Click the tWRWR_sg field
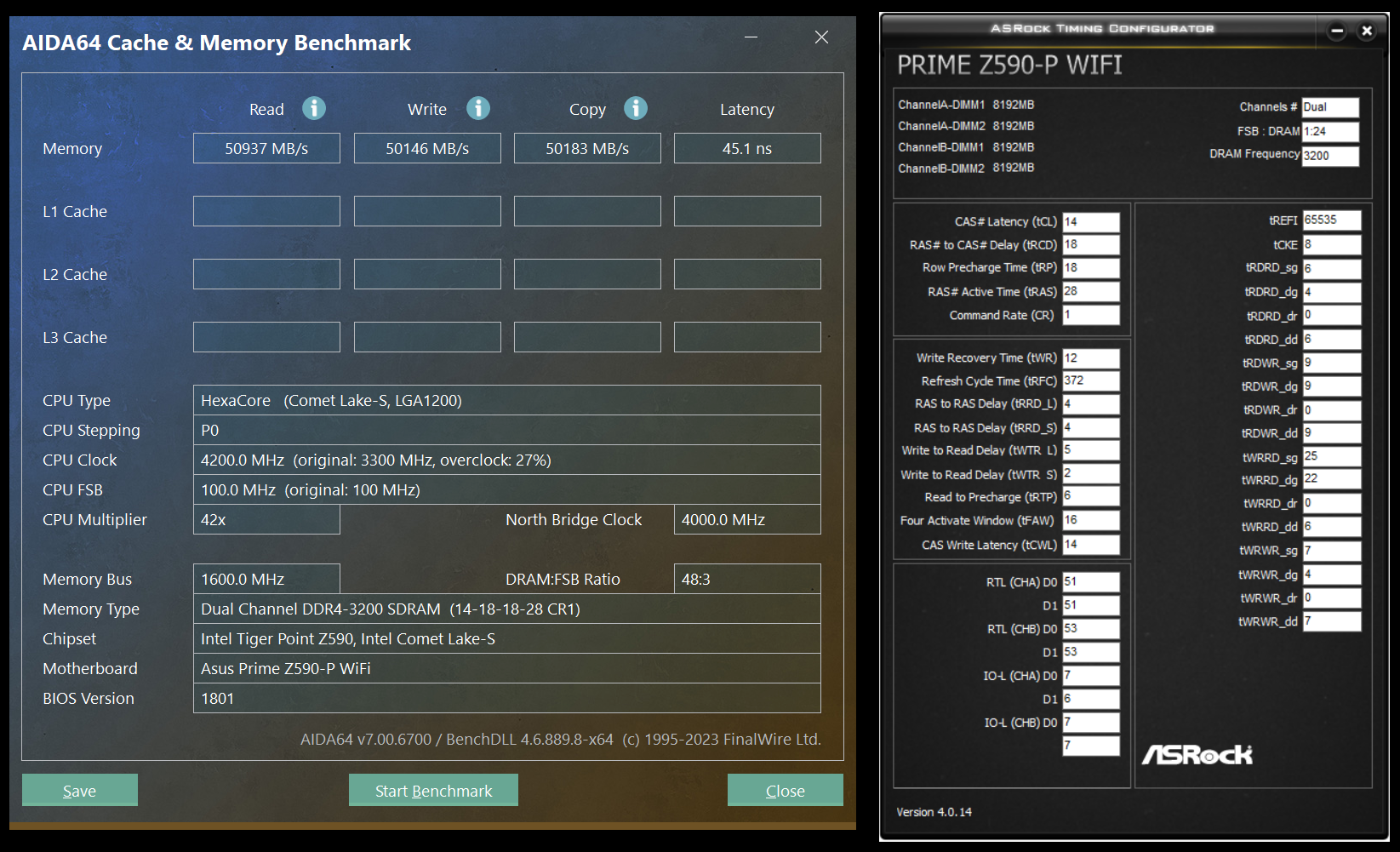Screen dimensions: 1400x852 (1332, 551)
